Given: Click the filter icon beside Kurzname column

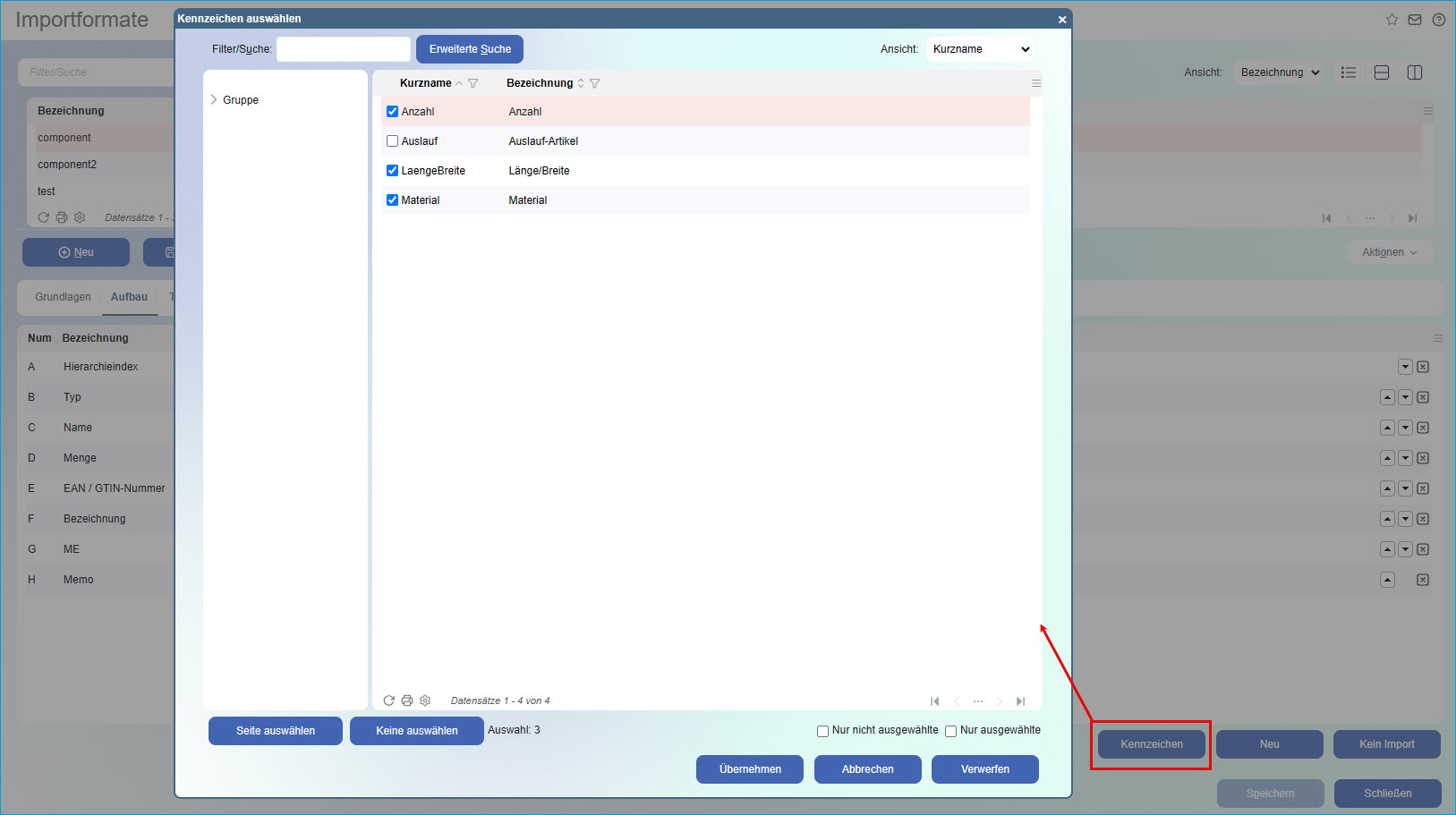Looking at the screenshot, I should (473, 83).
